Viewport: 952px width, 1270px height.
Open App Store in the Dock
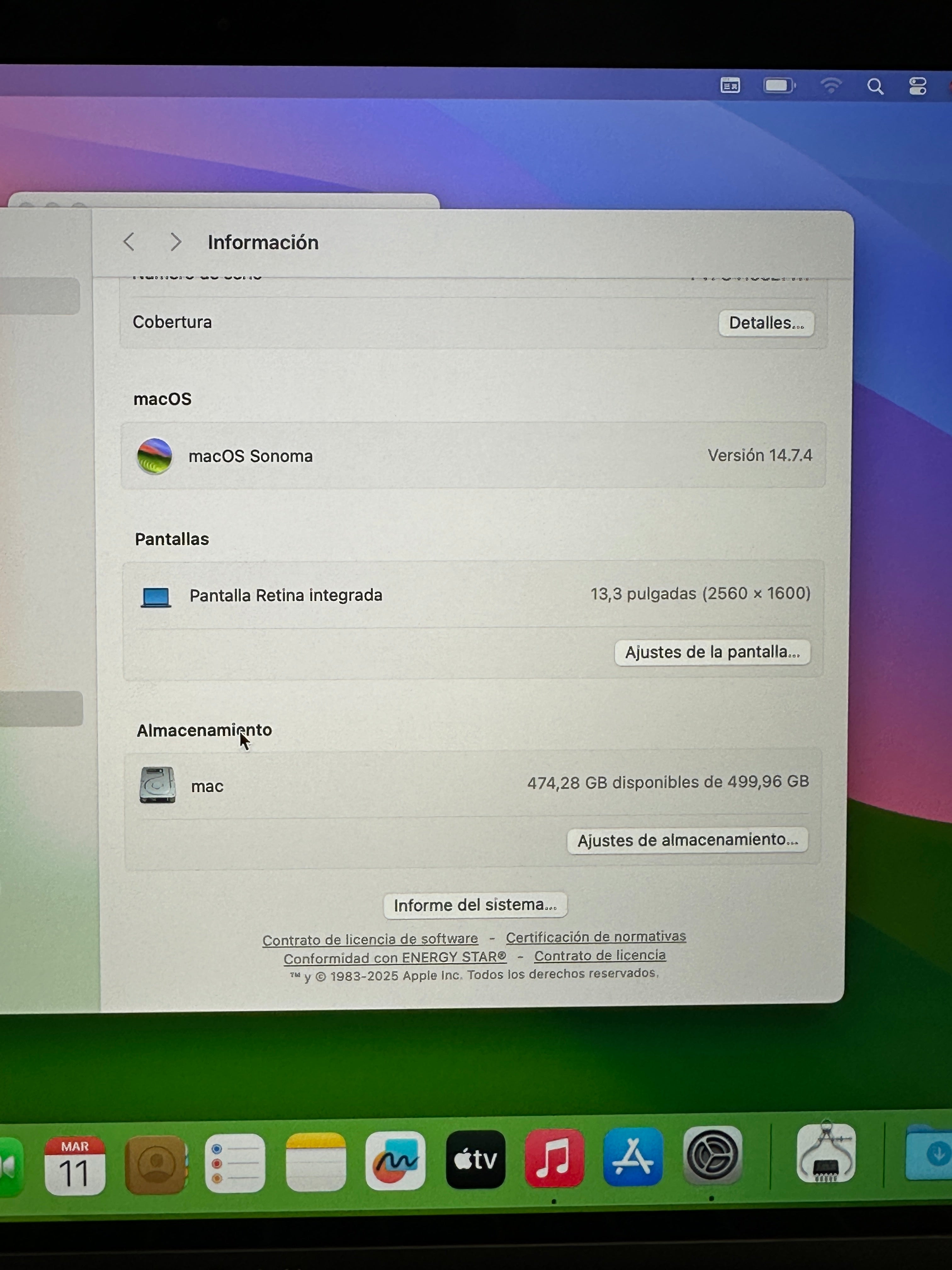click(633, 1157)
